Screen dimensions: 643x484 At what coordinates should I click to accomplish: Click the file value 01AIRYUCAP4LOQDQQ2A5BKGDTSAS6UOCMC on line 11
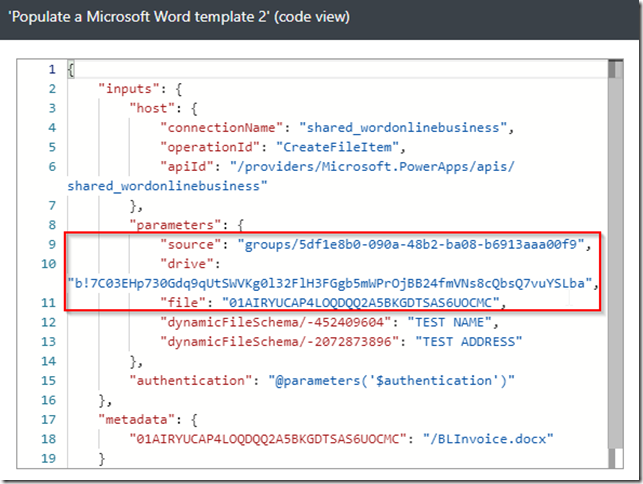(360, 303)
